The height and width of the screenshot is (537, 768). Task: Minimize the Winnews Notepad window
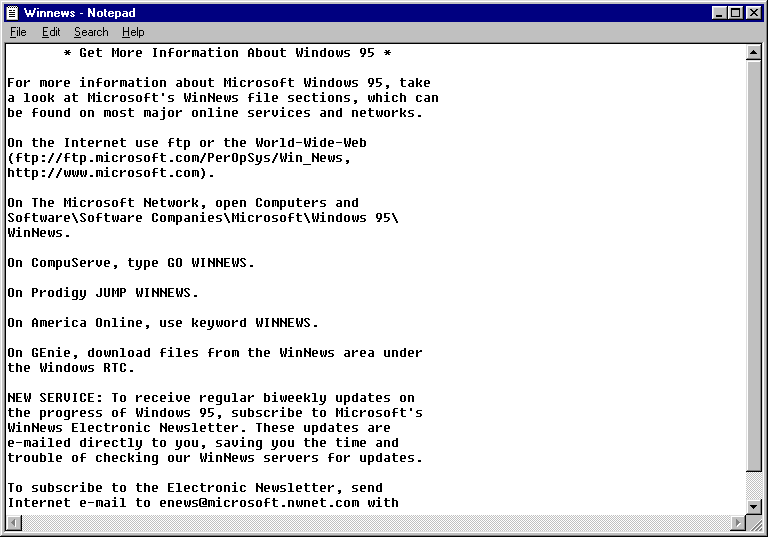(x=719, y=13)
